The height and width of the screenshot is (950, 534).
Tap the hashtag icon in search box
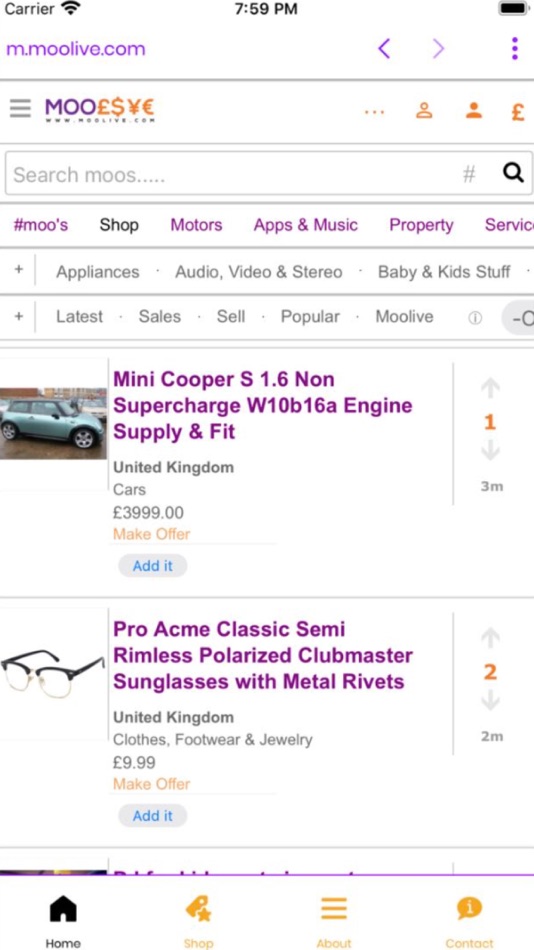[469, 174]
